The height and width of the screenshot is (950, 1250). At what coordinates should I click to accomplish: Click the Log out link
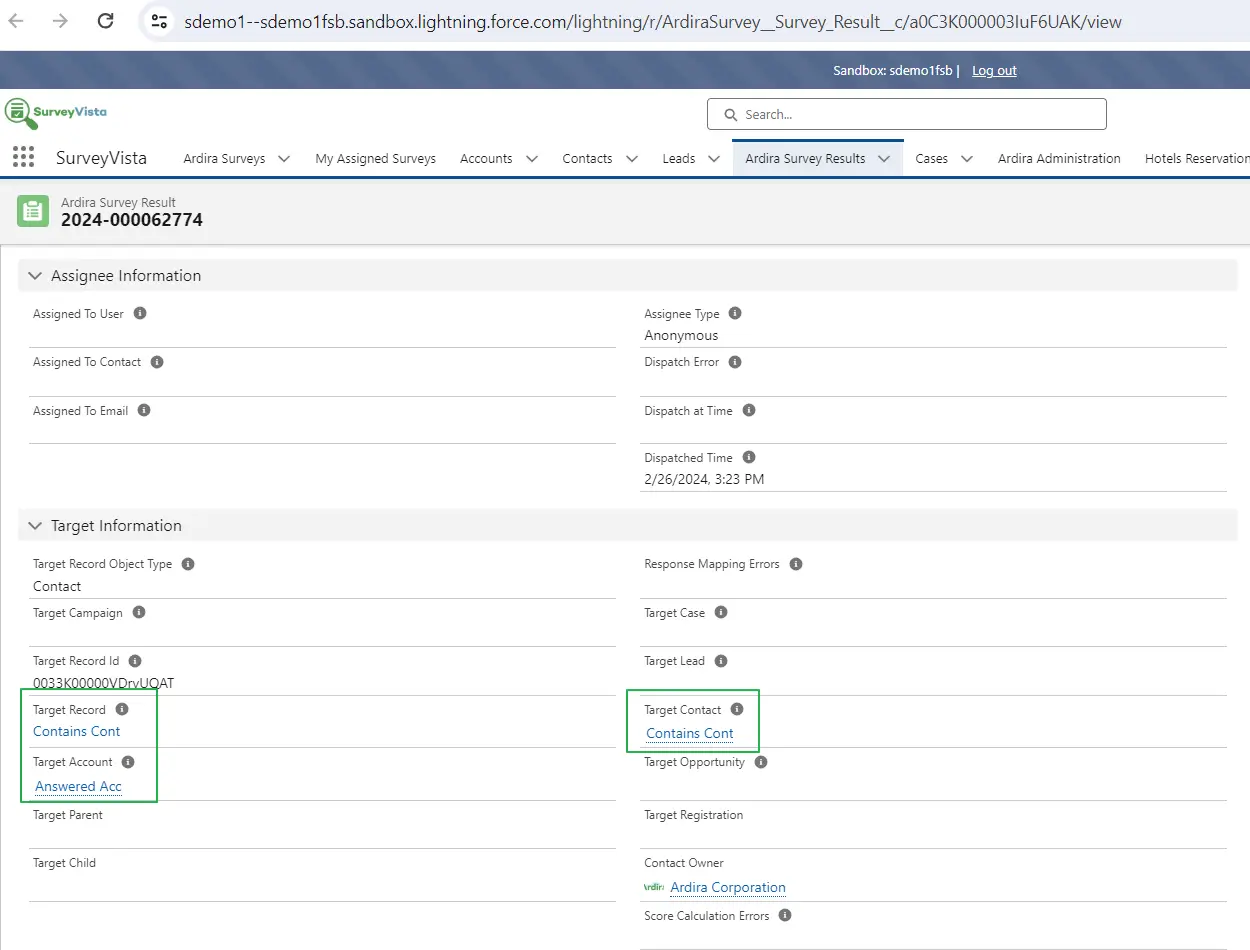point(994,70)
